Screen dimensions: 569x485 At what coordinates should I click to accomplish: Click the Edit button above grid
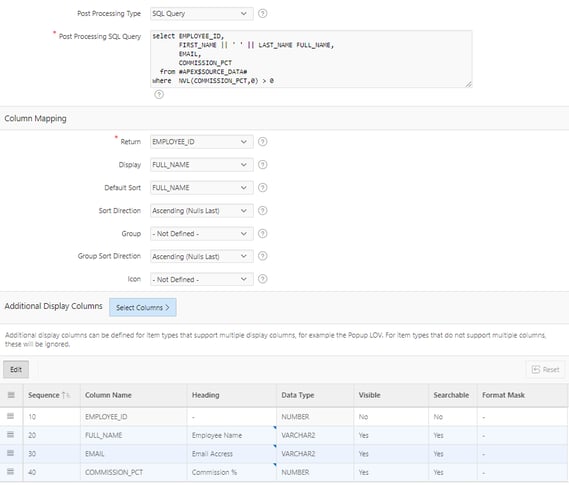pyautogui.click(x=16, y=369)
